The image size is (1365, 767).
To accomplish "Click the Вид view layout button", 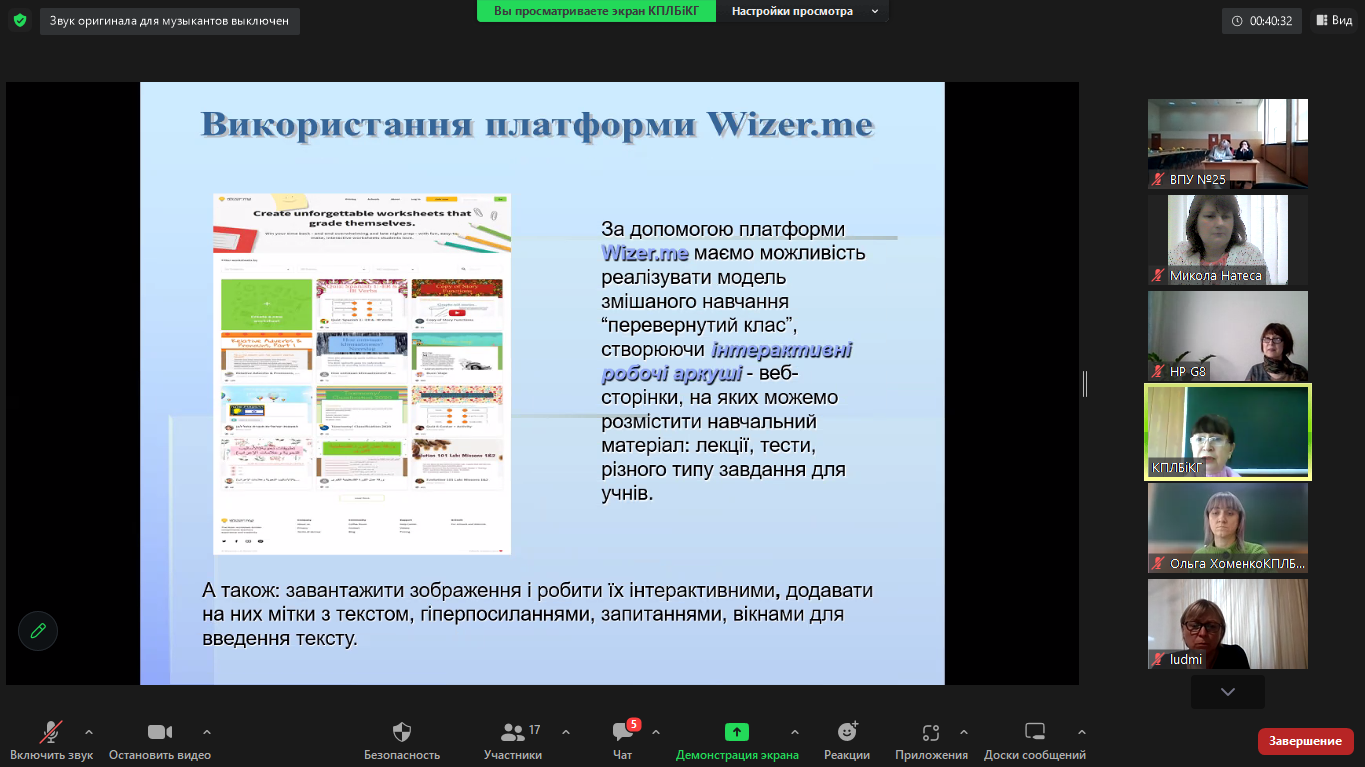I will click(1334, 20).
